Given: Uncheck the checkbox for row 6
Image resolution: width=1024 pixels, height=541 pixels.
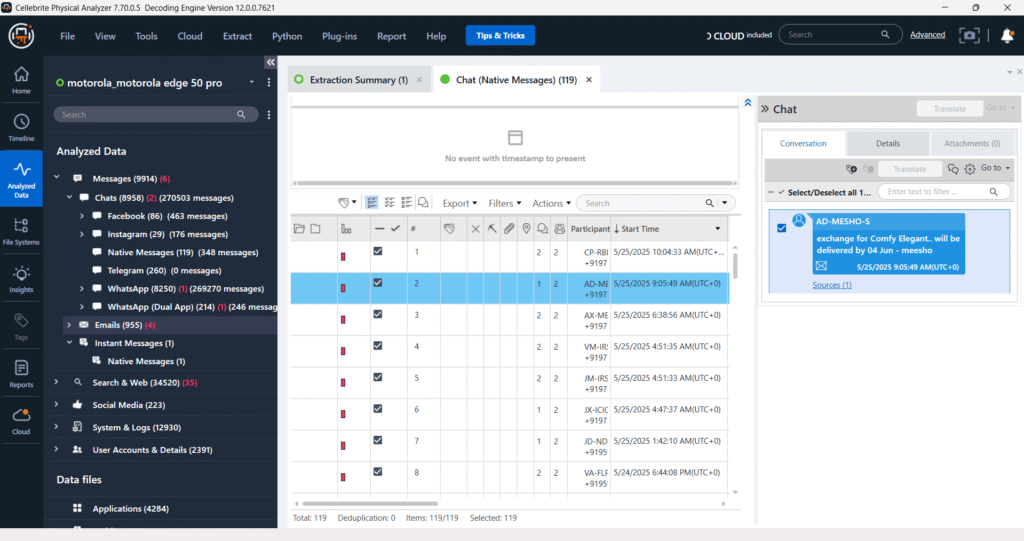Looking at the screenshot, I should point(377,408).
